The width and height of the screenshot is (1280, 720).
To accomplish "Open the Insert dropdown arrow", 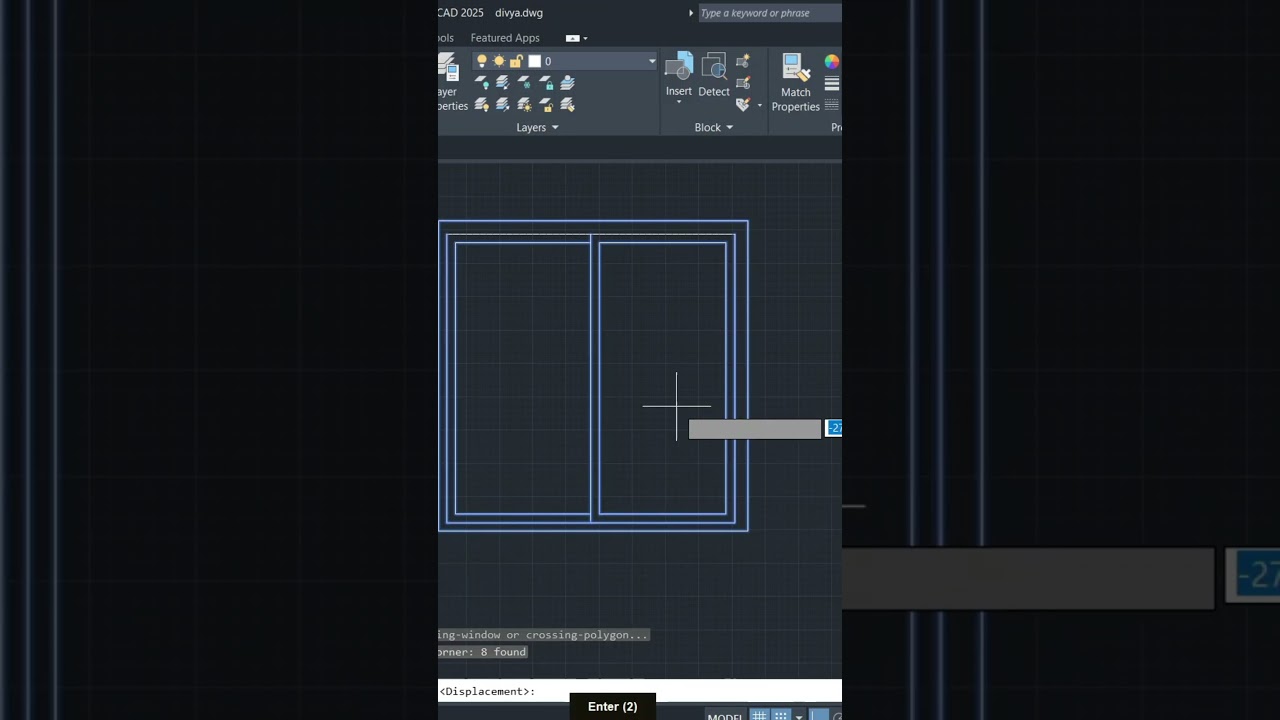I will pos(679,102).
